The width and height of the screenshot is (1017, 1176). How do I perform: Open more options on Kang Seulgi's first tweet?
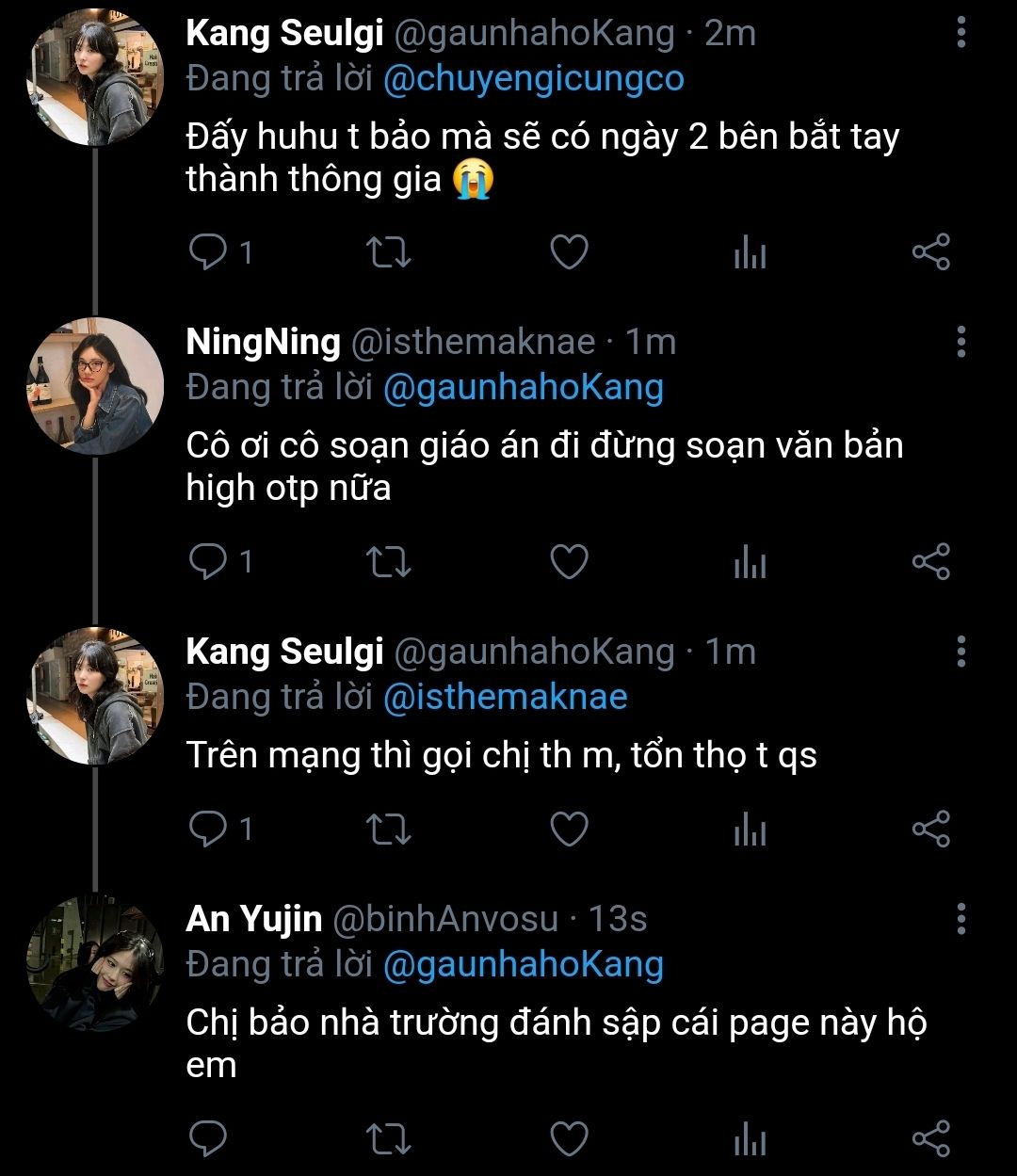pos(960,33)
